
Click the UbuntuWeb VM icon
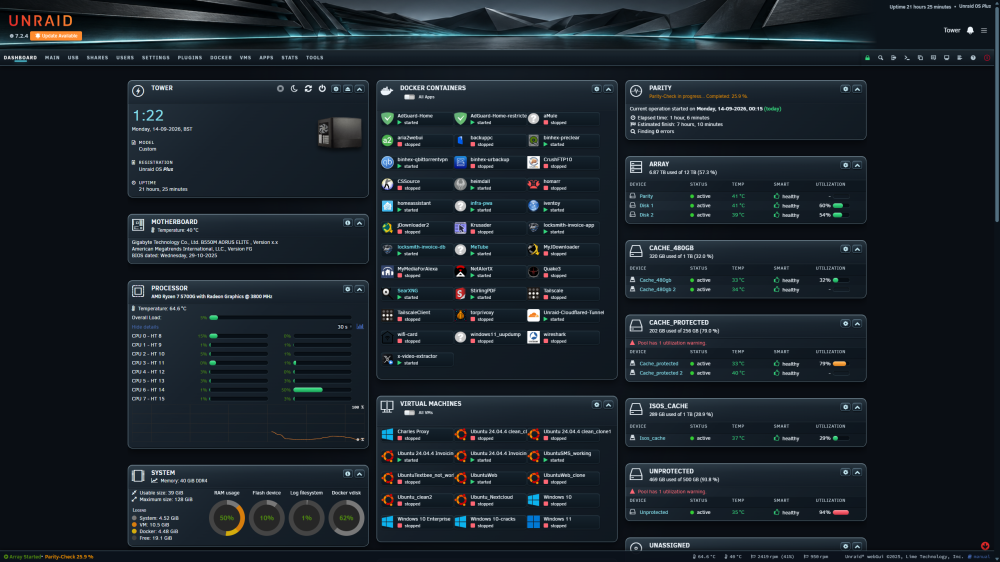(x=460, y=478)
